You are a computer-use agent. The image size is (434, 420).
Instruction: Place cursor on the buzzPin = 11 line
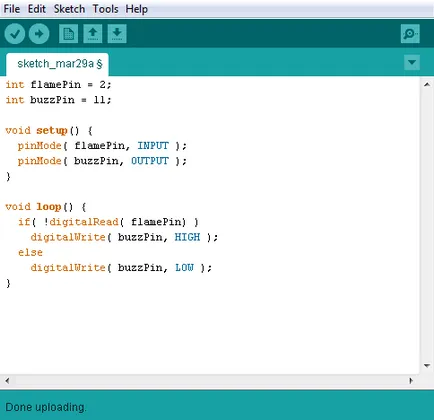tap(58, 100)
